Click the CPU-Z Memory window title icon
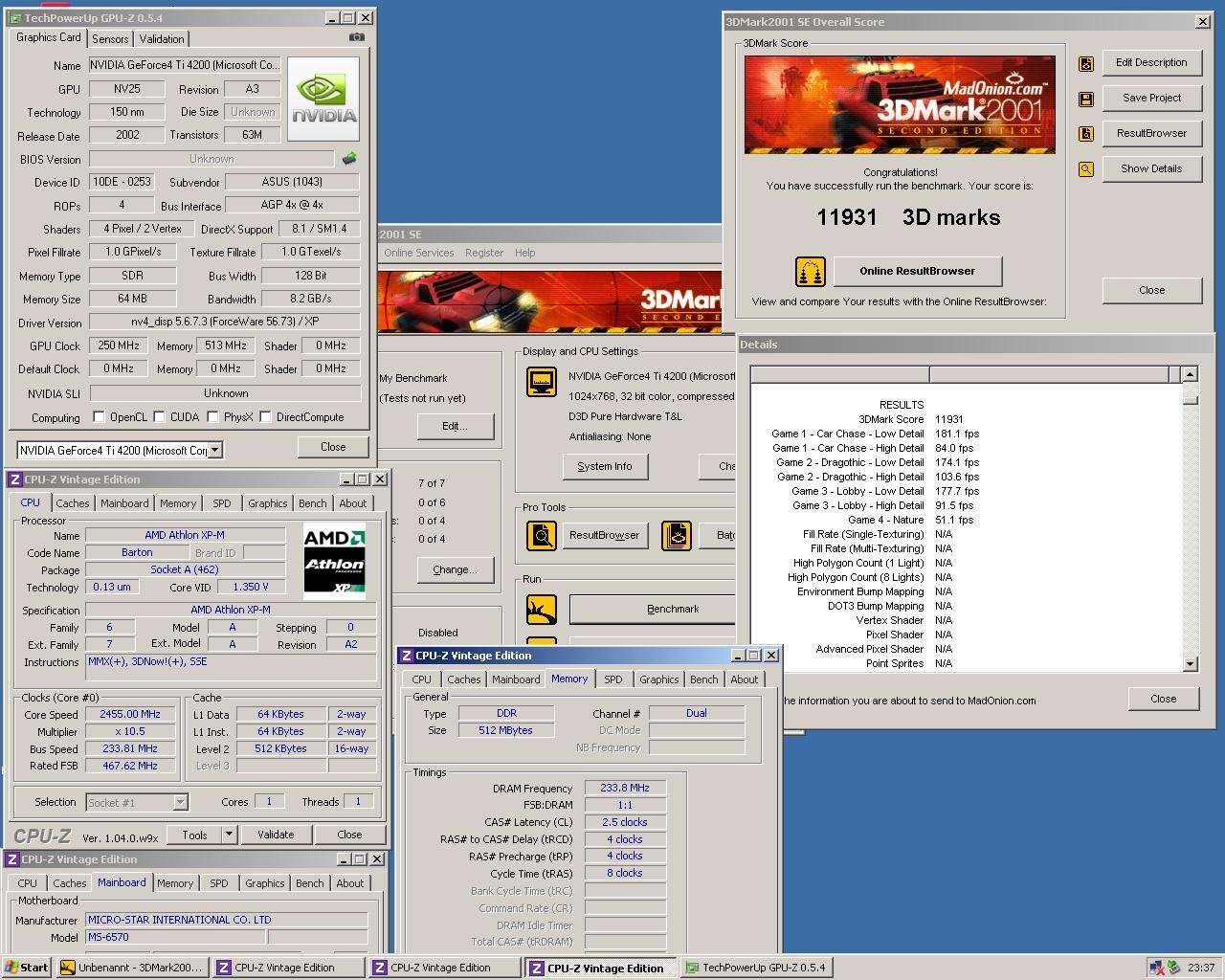This screenshot has width=1225, height=980. pyautogui.click(x=406, y=656)
